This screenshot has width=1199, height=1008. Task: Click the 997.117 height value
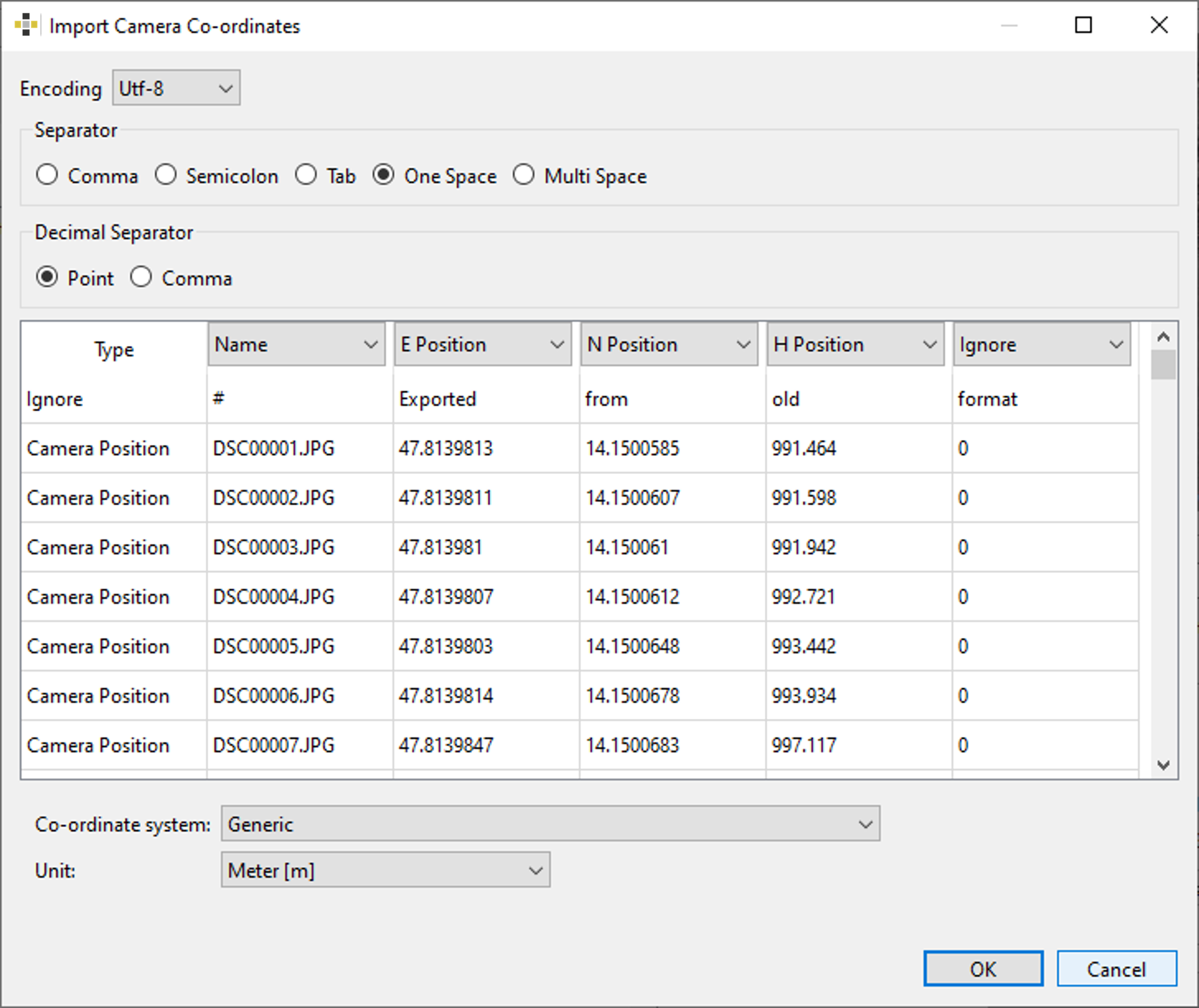859,745
